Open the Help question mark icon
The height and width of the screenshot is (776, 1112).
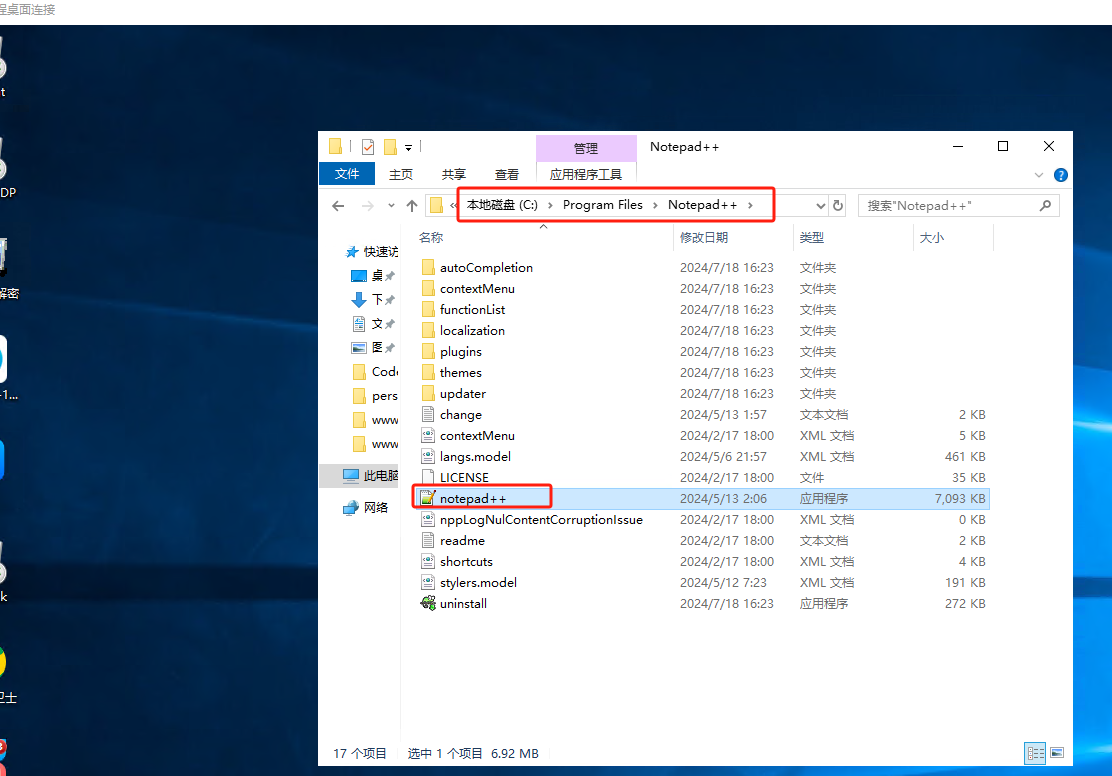tap(1061, 175)
